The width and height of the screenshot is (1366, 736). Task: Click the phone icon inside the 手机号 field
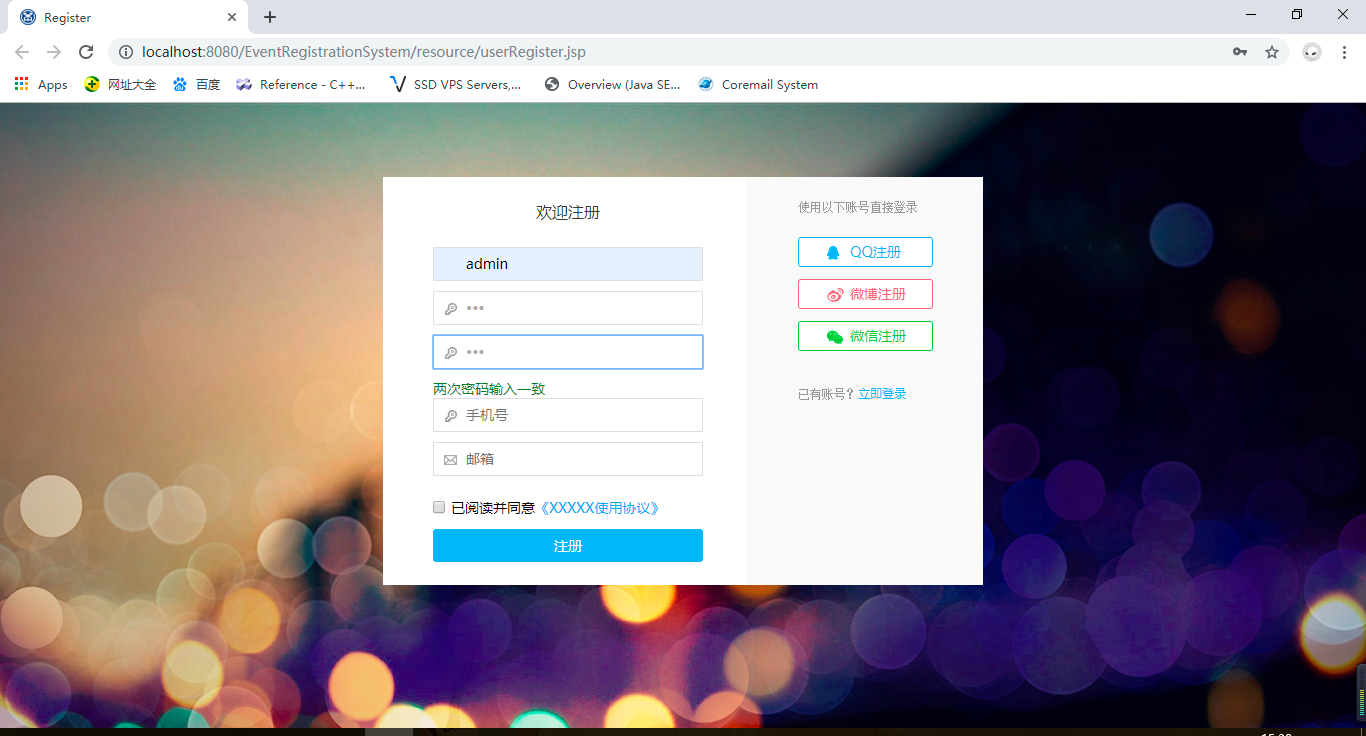pyautogui.click(x=450, y=415)
